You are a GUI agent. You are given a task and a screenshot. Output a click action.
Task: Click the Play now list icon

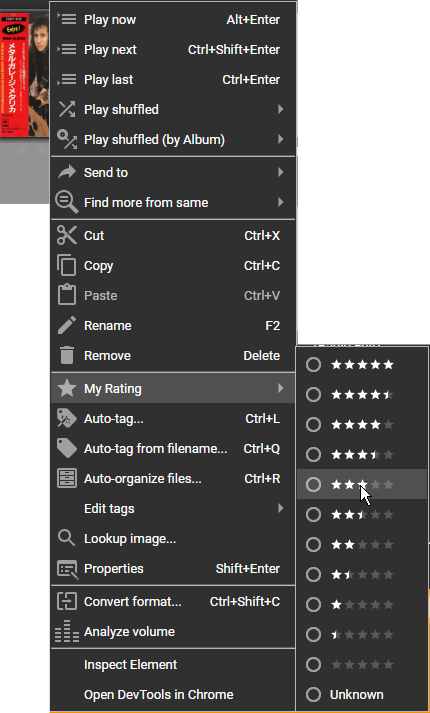[x=67, y=20]
